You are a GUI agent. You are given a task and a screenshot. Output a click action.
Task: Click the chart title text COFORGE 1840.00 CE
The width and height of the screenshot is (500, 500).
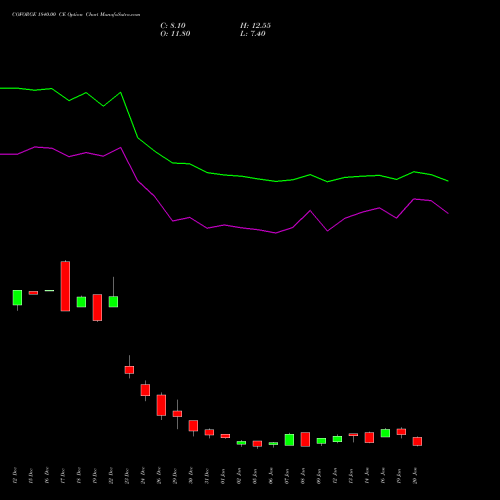[x=40, y=15]
